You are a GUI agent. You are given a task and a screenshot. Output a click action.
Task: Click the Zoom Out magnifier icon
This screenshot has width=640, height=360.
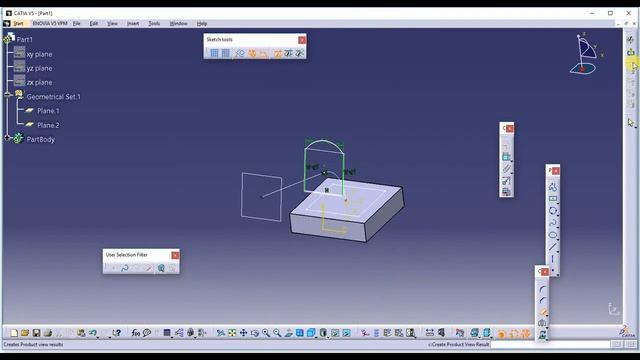pyautogui.click(x=277, y=333)
